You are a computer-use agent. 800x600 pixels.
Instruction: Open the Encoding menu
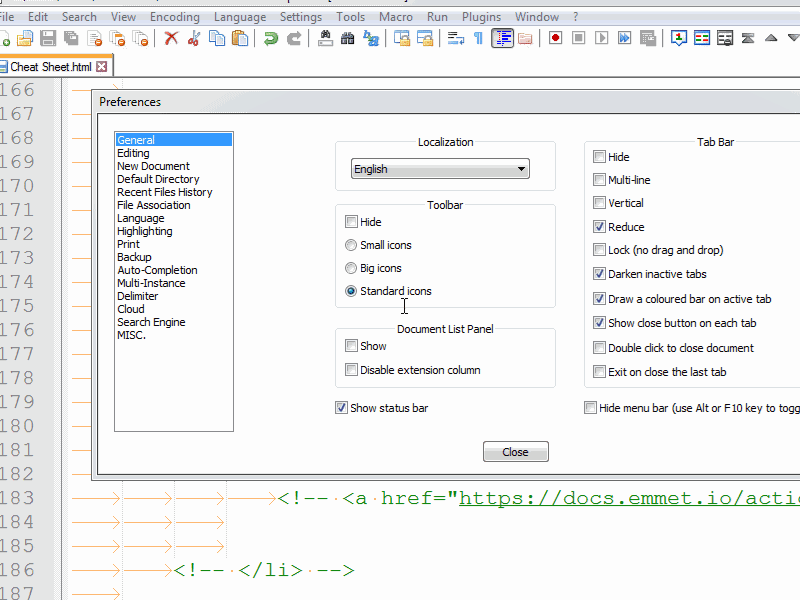(x=174, y=17)
